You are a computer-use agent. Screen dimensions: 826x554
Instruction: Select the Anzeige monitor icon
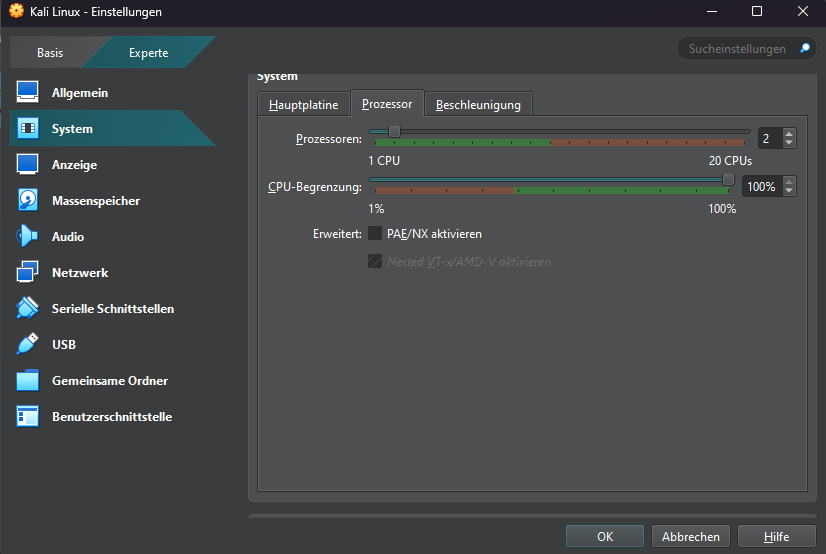point(28,165)
